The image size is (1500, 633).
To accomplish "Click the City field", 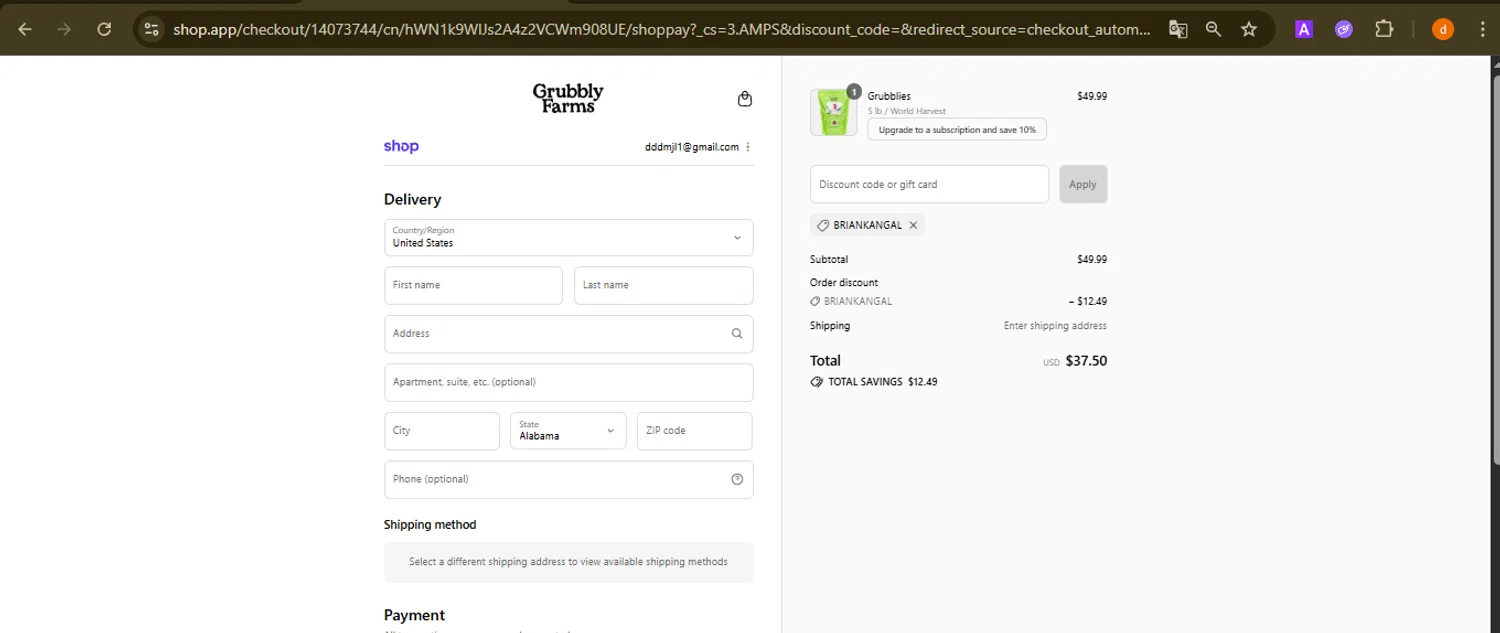I will [441, 431].
